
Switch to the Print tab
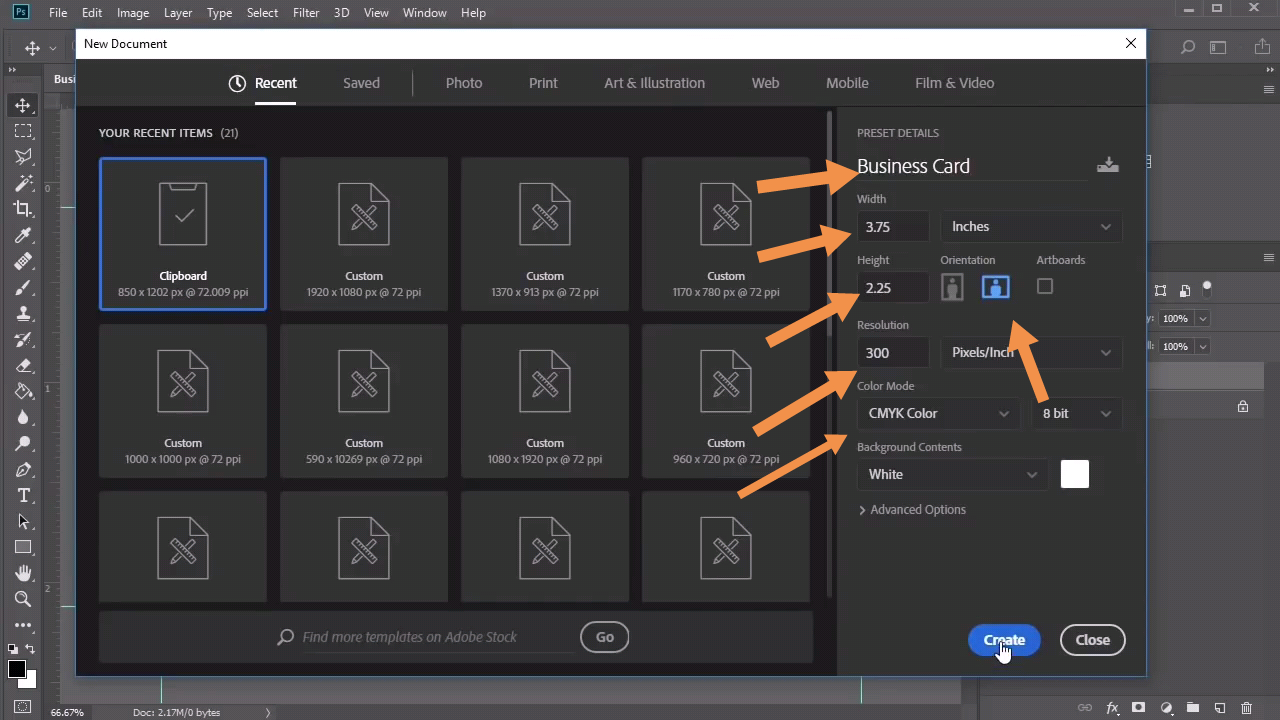tap(543, 83)
